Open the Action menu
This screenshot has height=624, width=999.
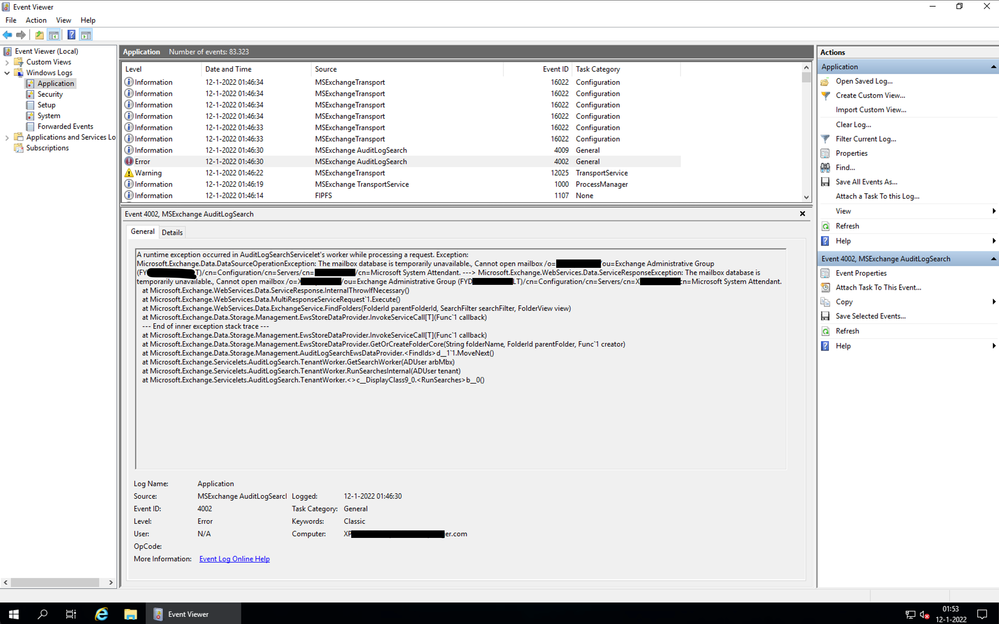pyautogui.click(x=36, y=20)
